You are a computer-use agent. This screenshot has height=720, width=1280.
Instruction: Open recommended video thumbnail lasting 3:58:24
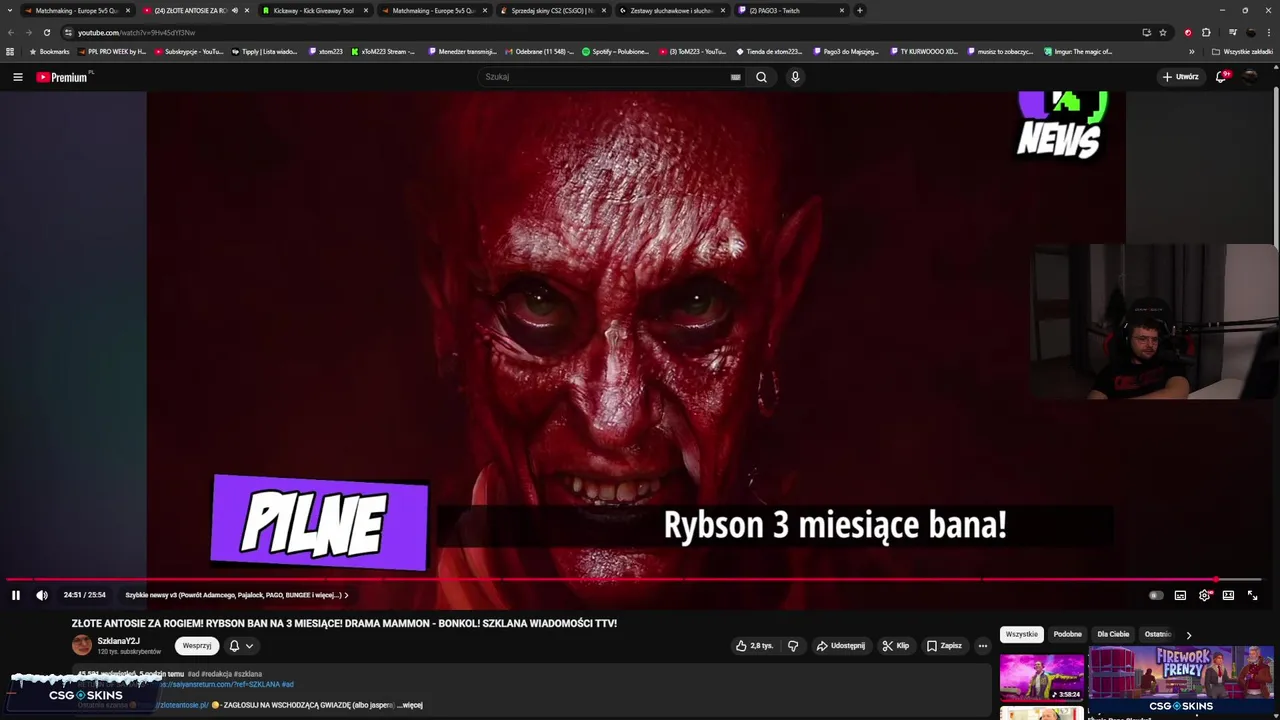(x=1042, y=678)
